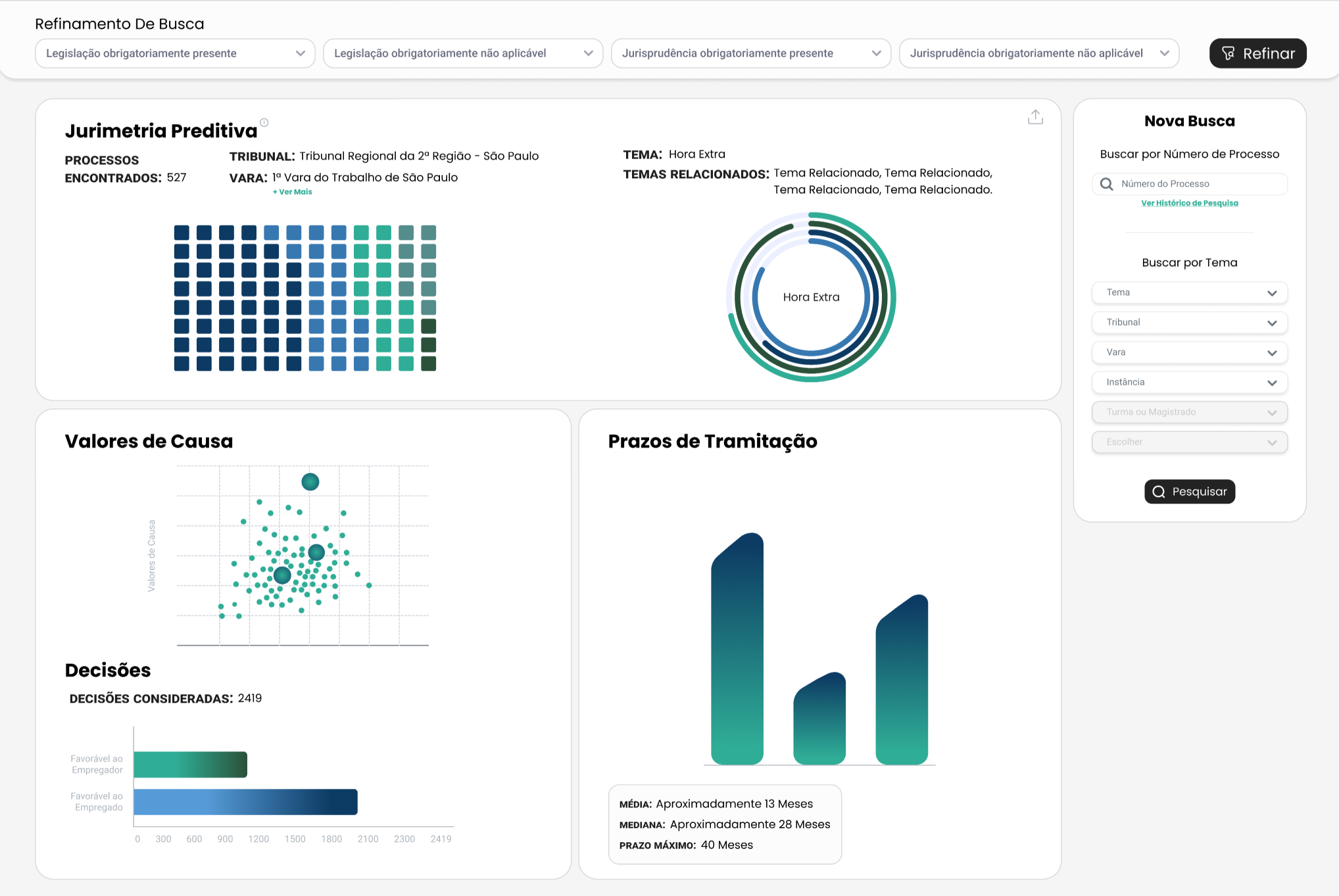Open the Instância dropdown

pos(1189,382)
